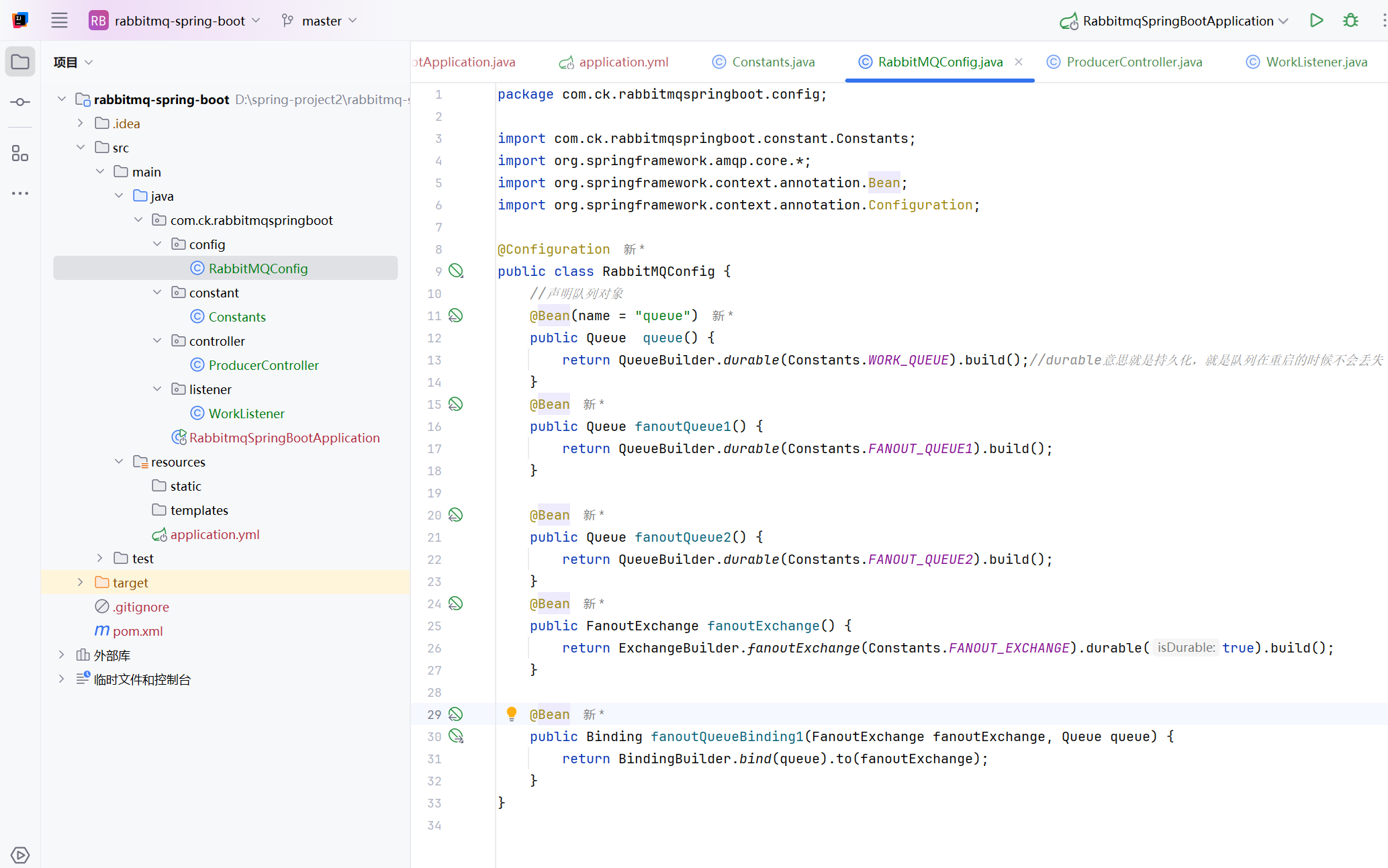Switch to the ProducerController.java tab
Viewport: 1388px width, 868px height.
1133,62
